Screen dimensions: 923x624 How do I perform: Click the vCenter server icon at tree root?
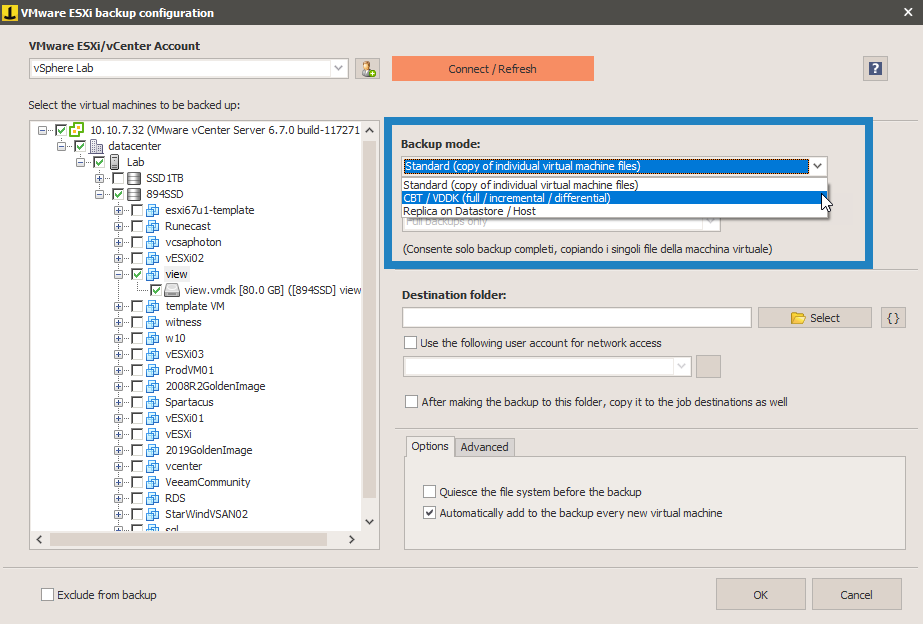coord(77,130)
